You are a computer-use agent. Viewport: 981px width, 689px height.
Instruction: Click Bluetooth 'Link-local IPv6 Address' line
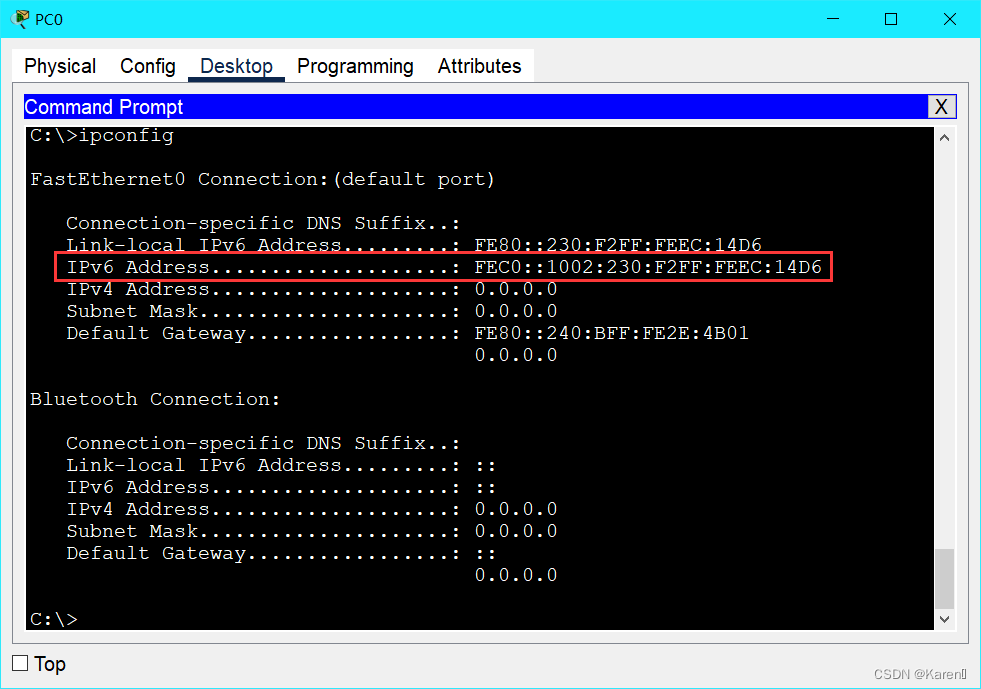281,466
